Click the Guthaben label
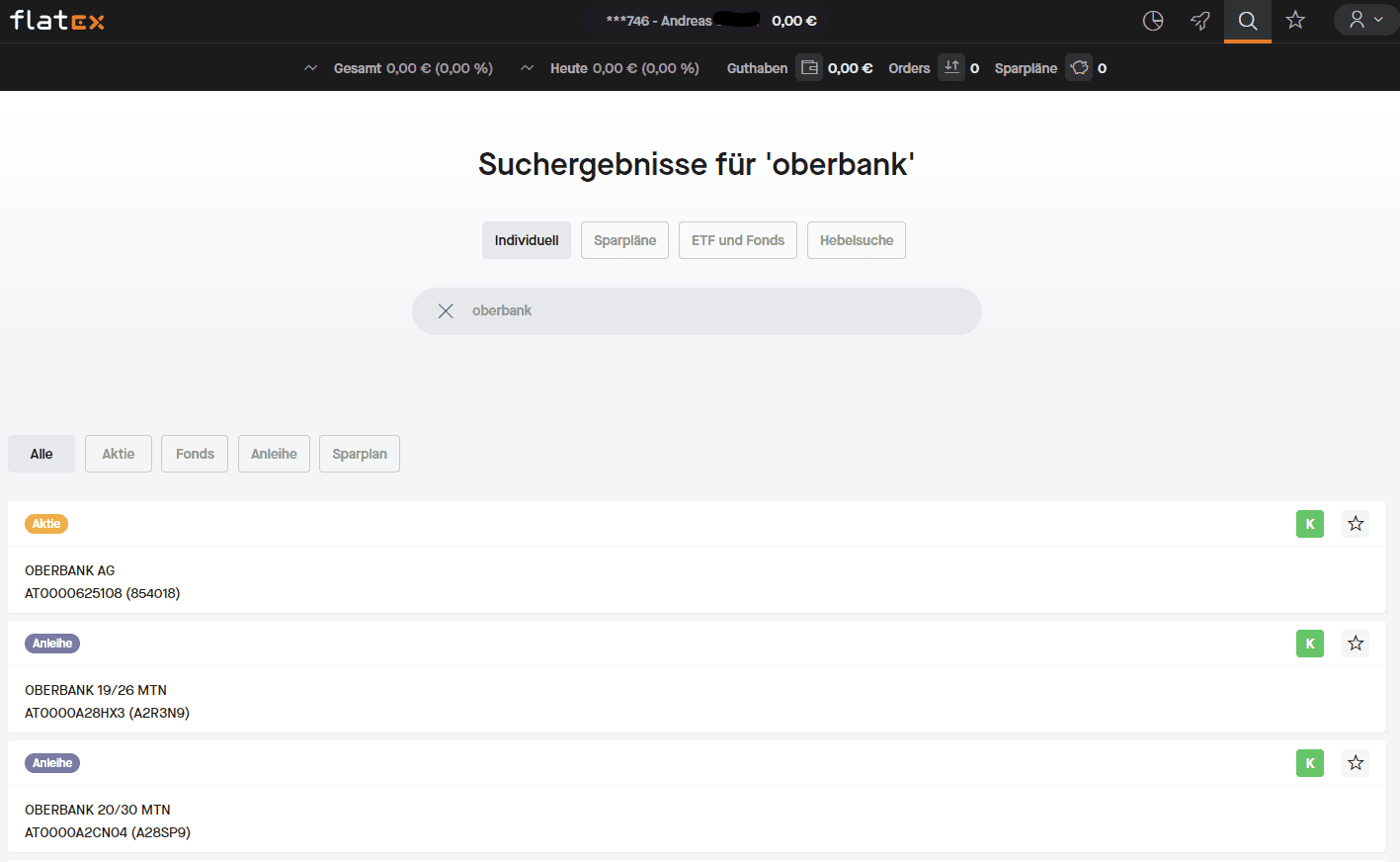The width and height of the screenshot is (1400, 862). (x=757, y=68)
